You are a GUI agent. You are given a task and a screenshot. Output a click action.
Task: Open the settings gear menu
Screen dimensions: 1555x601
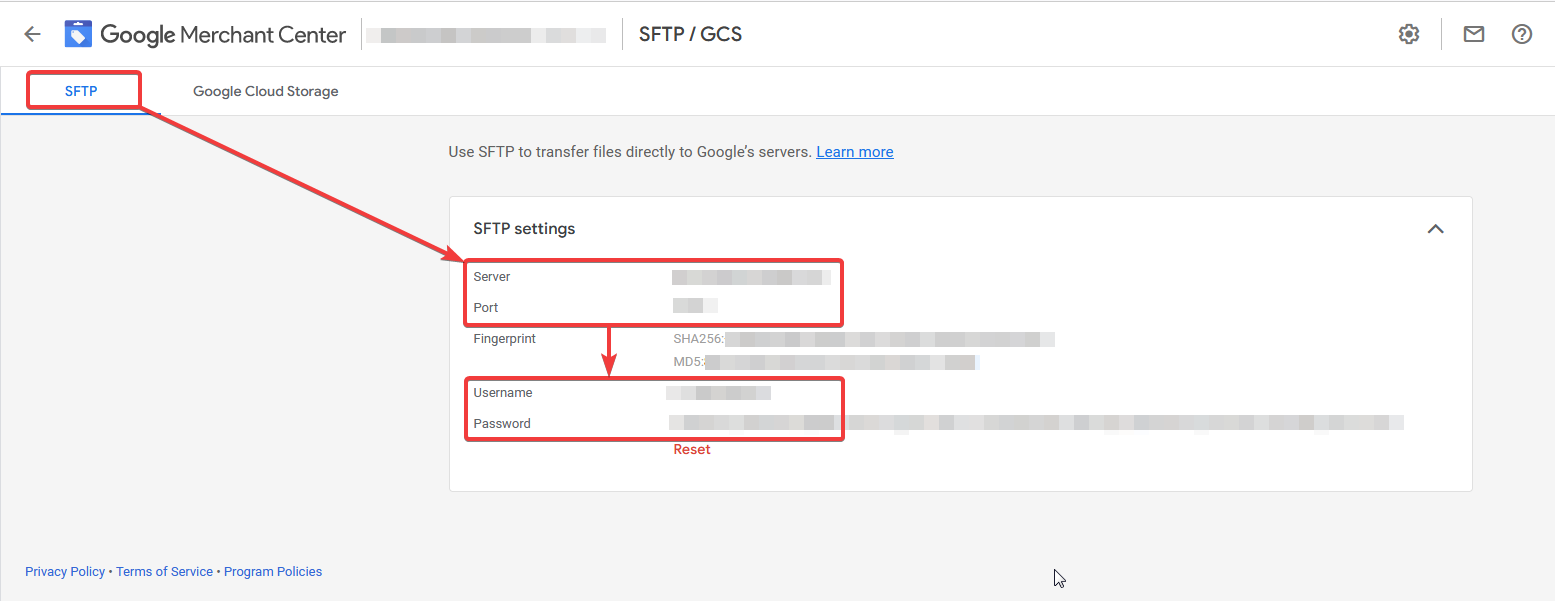tap(1409, 34)
